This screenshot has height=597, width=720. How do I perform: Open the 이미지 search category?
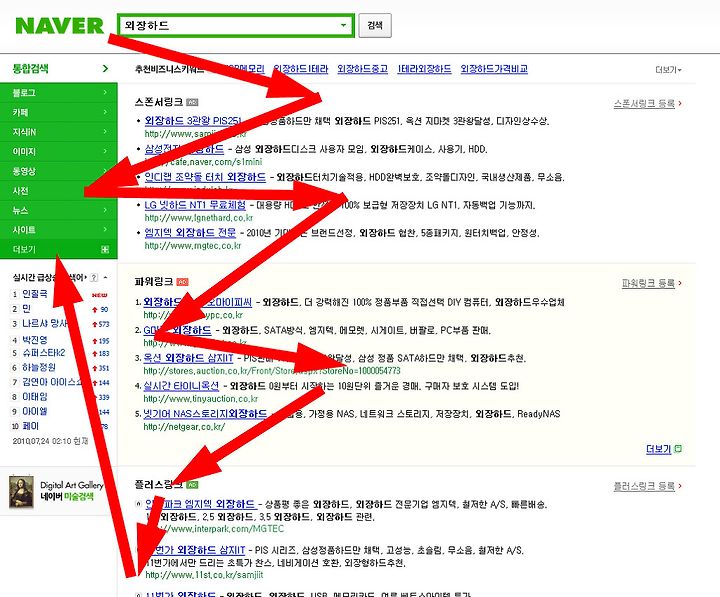[x=59, y=152]
